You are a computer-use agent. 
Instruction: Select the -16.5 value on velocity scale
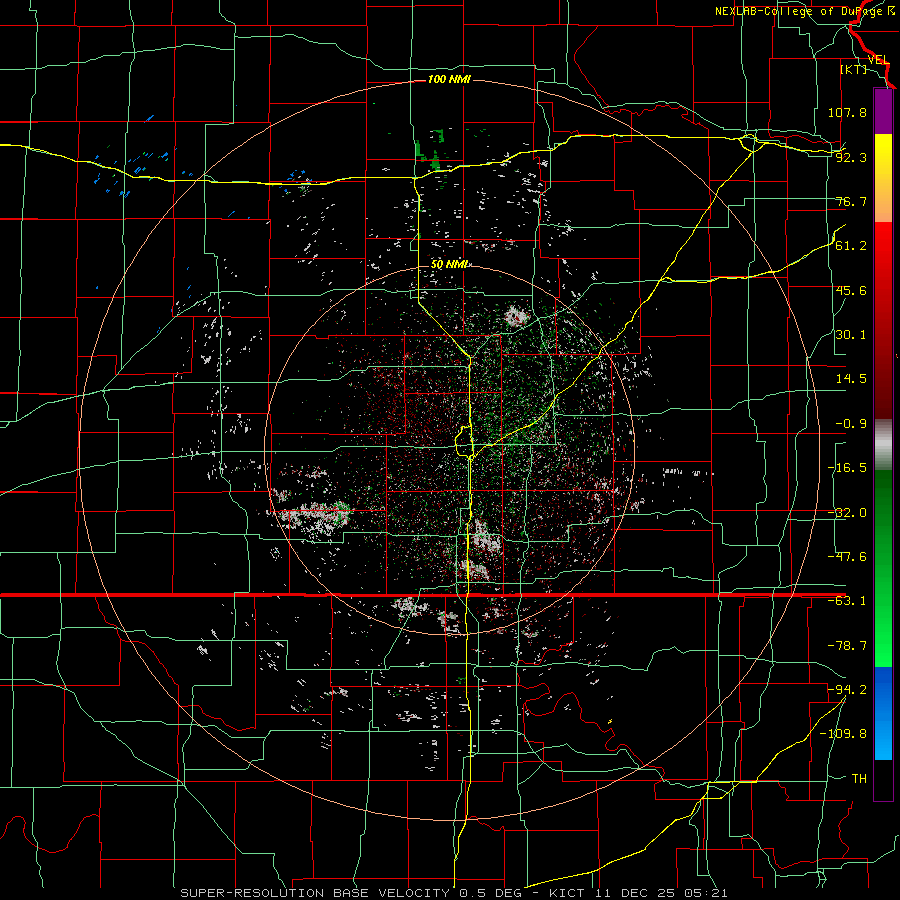click(847, 468)
